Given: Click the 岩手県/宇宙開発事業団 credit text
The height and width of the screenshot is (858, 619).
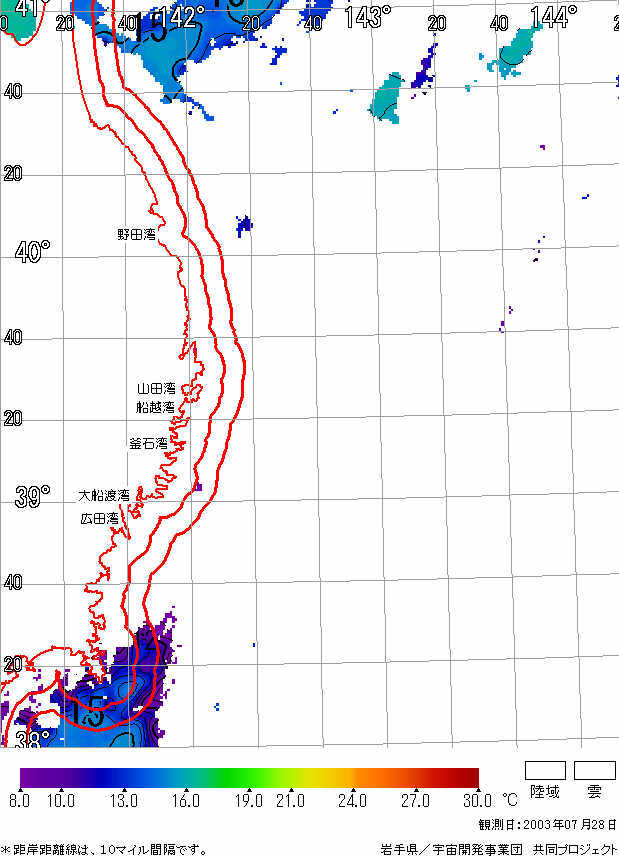Looking at the screenshot, I should pyautogui.click(x=452, y=850).
